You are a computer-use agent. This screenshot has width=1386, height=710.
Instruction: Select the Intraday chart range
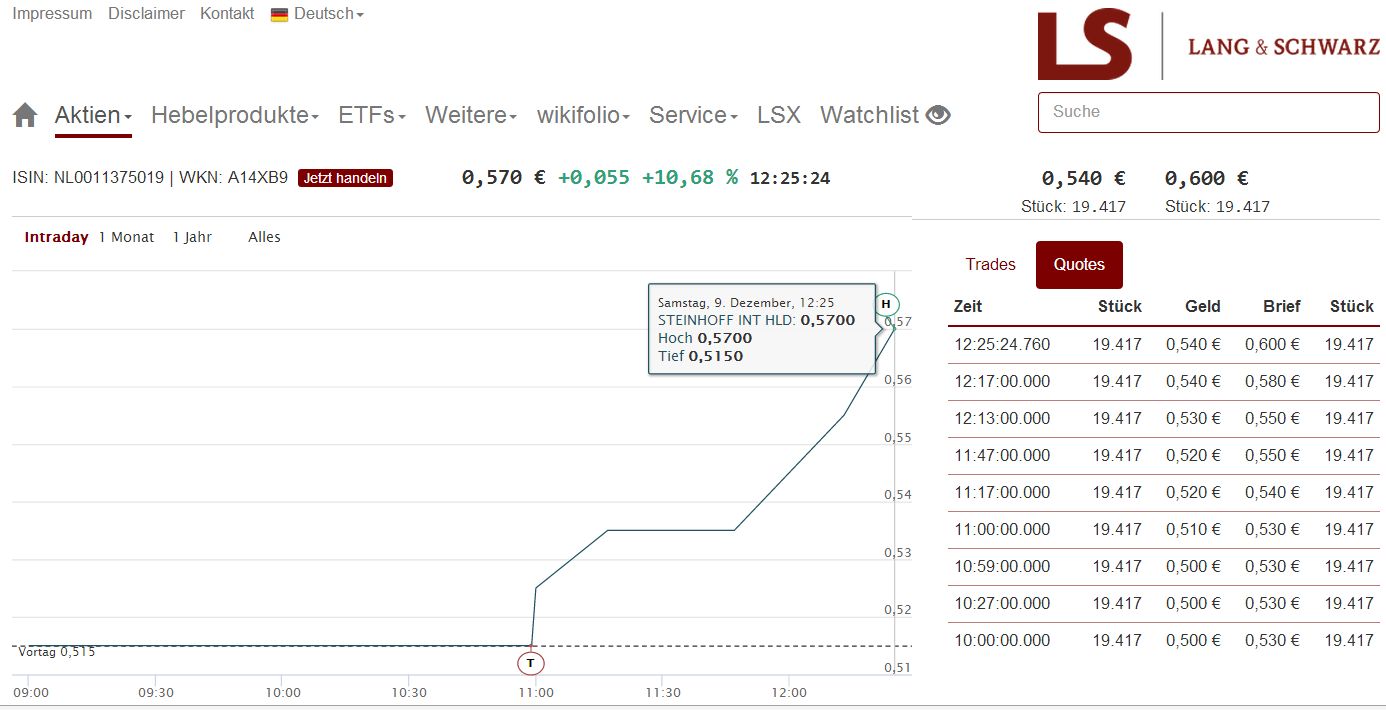pyautogui.click(x=56, y=238)
